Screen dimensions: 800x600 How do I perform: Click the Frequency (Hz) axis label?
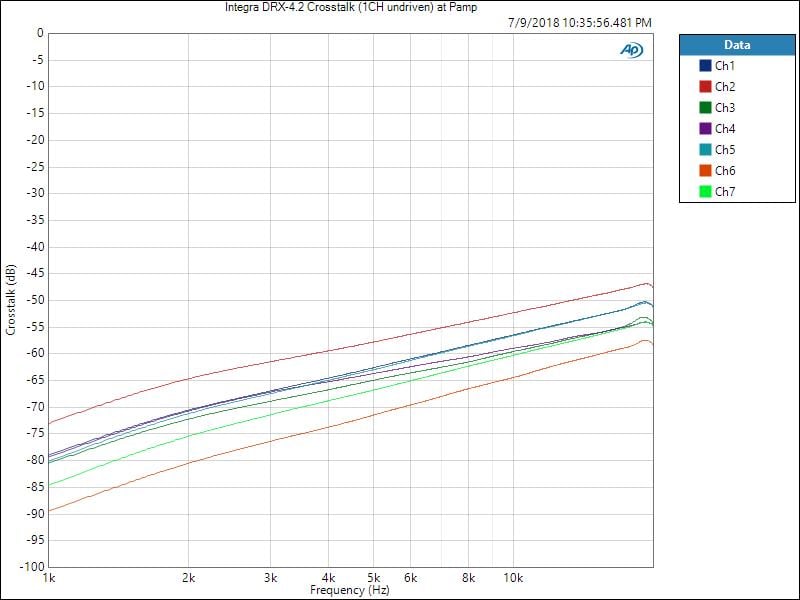[x=350, y=591]
